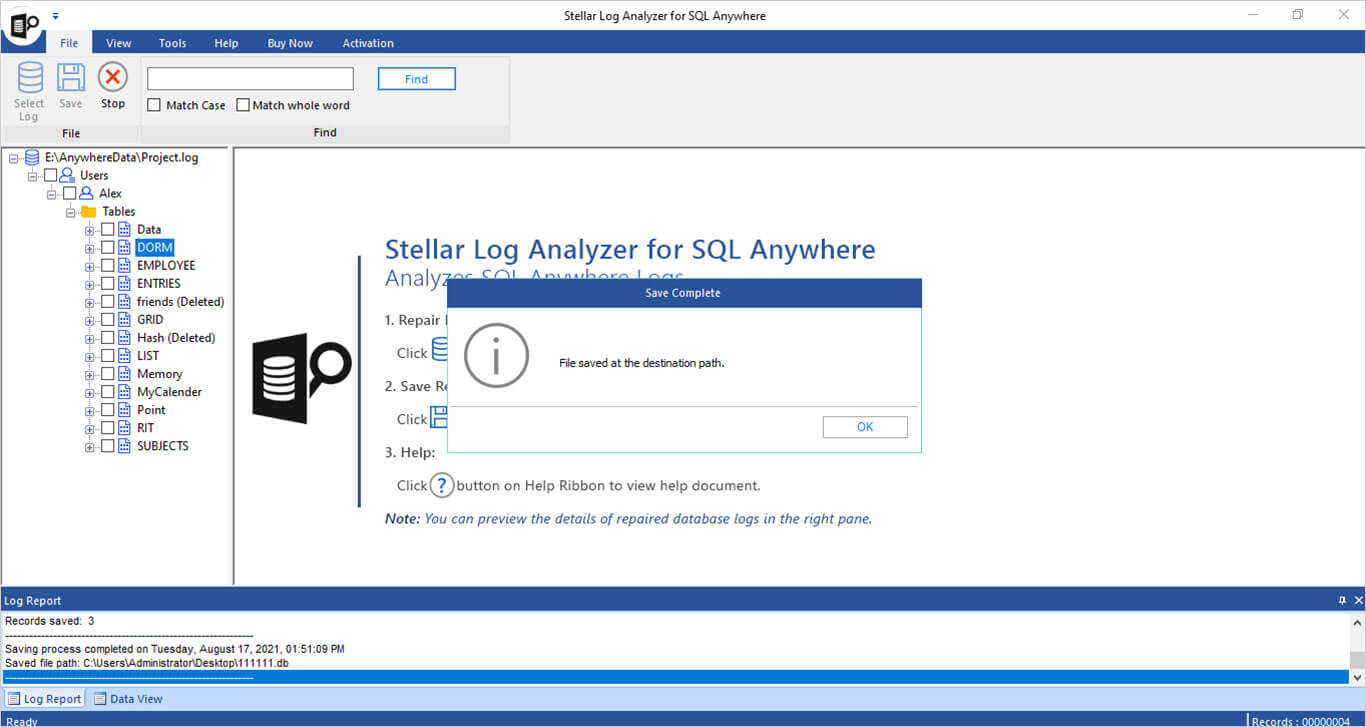Open the quick access toolbar dropdown arrow
This screenshot has width=1366, height=727.
[x=55, y=16]
